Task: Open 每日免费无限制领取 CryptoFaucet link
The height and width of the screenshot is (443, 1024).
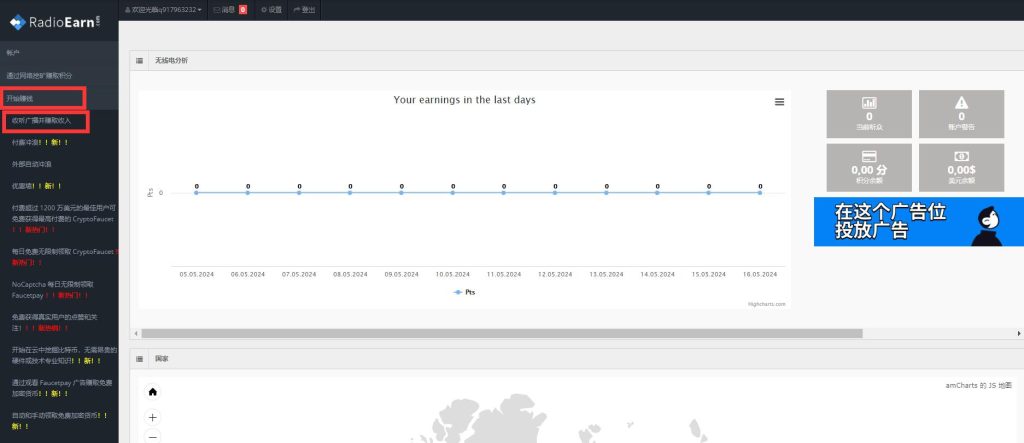Action: point(64,257)
